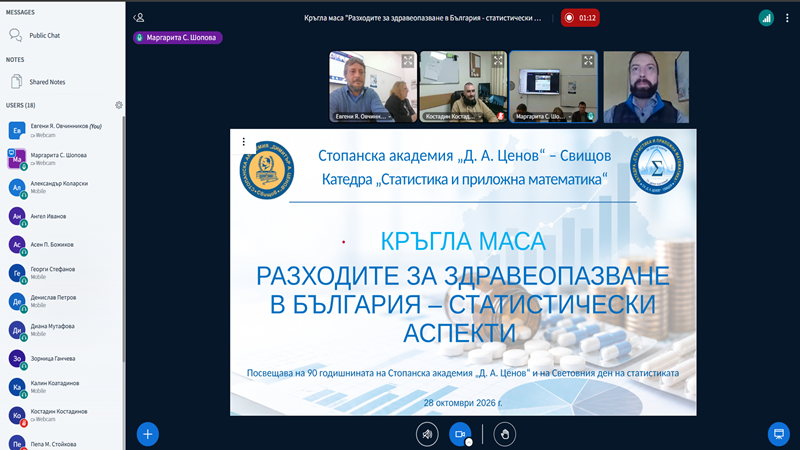Click the presentation slide КРЪГЛА МАСА heading
The height and width of the screenshot is (450, 800).
[x=463, y=241]
